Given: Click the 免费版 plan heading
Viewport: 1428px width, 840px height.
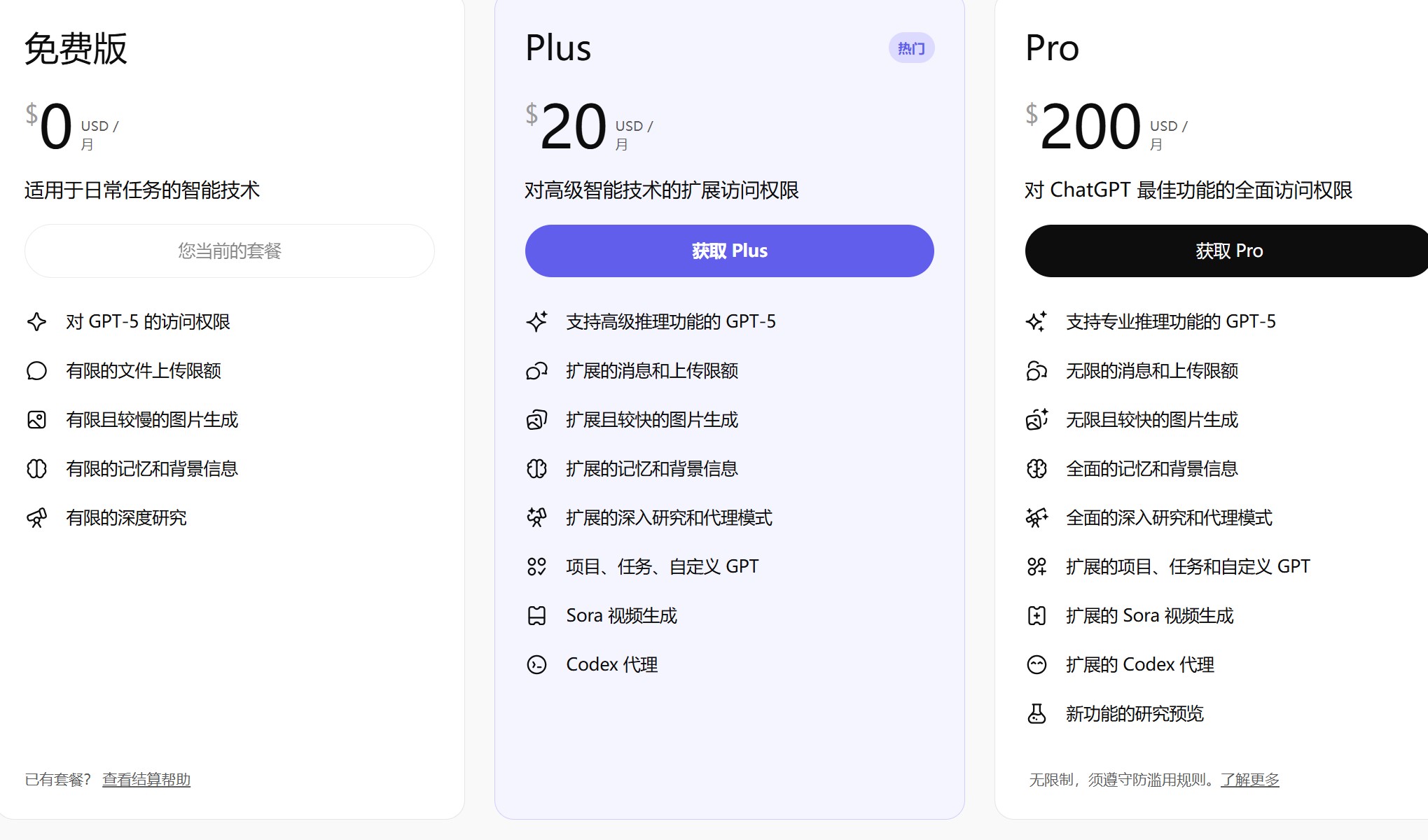Looking at the screenshot, I should pyautogui.click(x=76, y=48).
